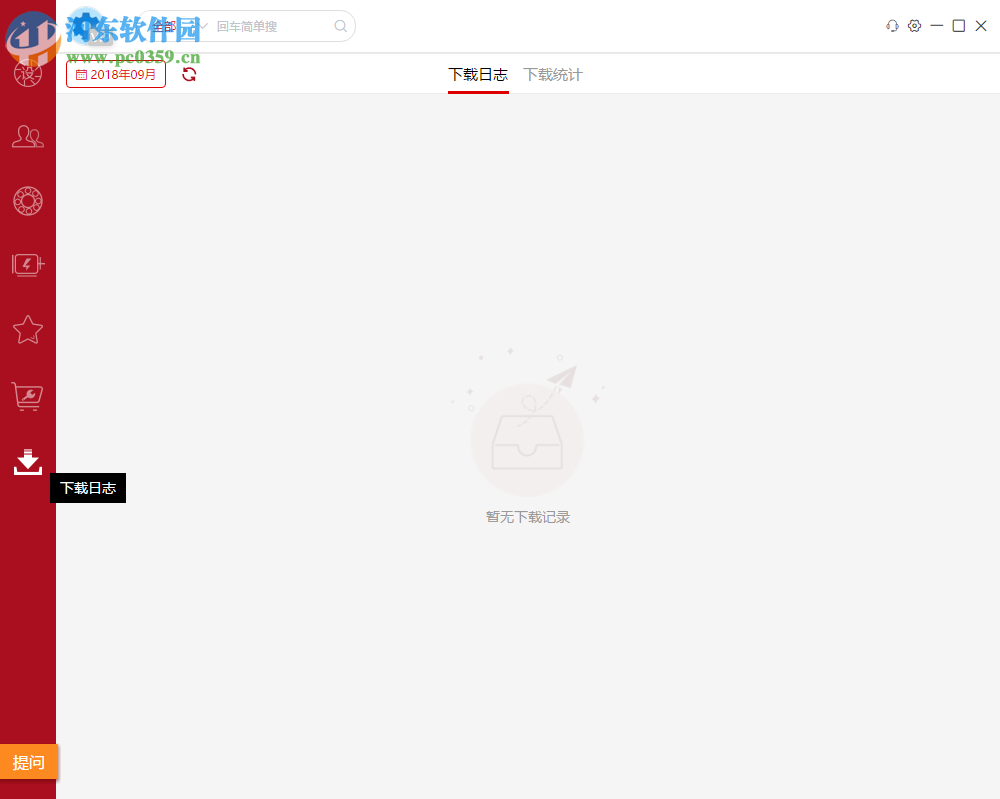The image size is (1000, 799).
Task: Click the 提问 button at bottom left
Action: (x=28, y=762)
